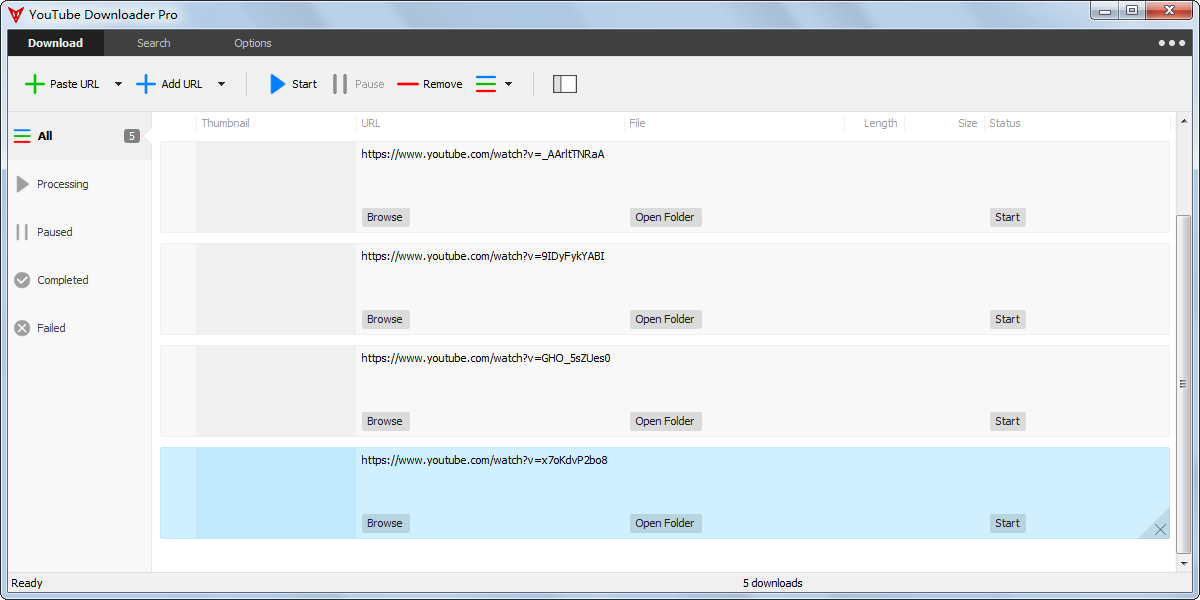Screen dimensions: 1200x600
Task: Expand the Add URL dropdown arrow
Action: pyautogui.click(x=221, y=84)
